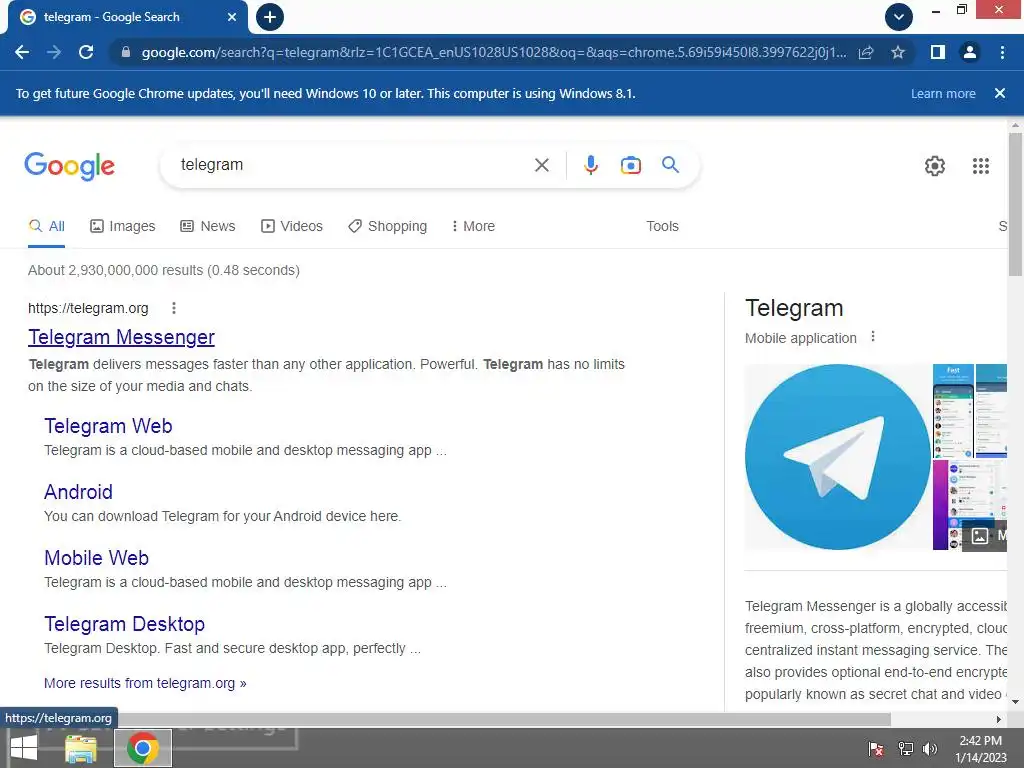
Task: Open the Windows Start button
Action: click(24, 748)
